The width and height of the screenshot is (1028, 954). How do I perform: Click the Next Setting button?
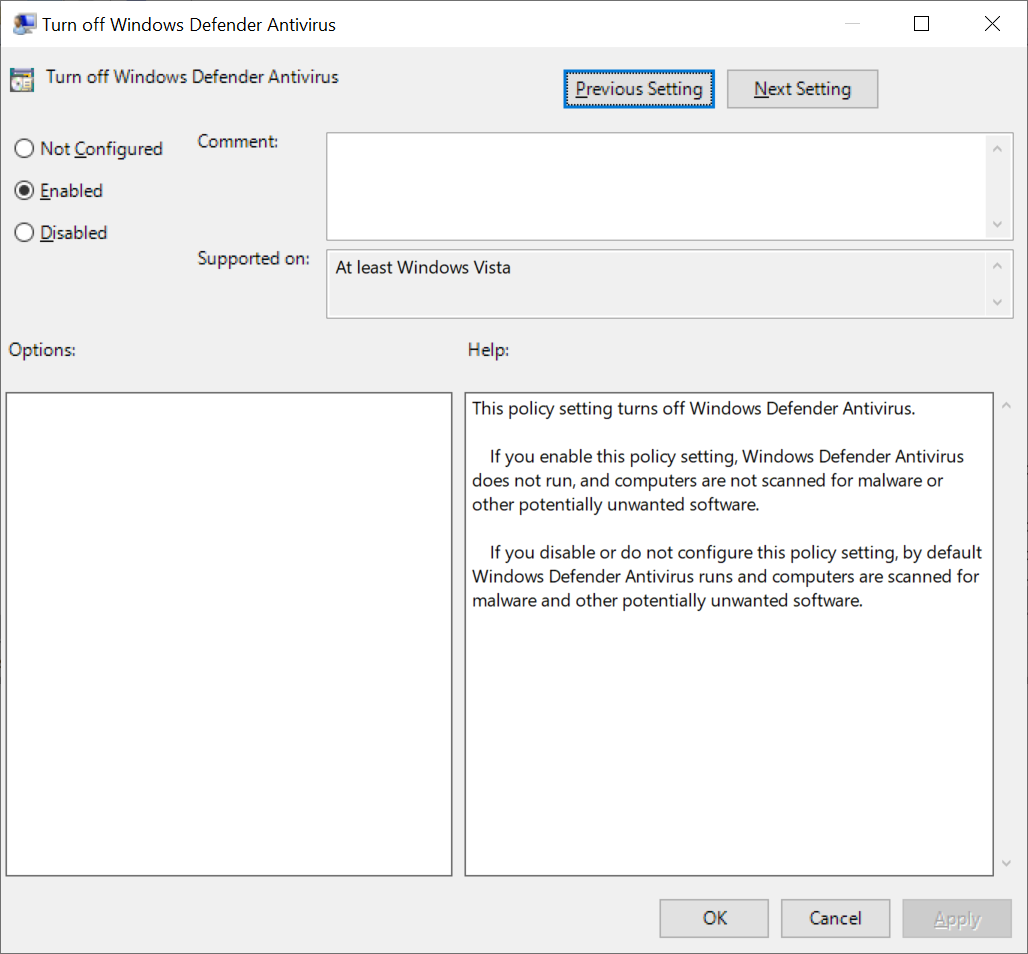[x=802, y=88]
